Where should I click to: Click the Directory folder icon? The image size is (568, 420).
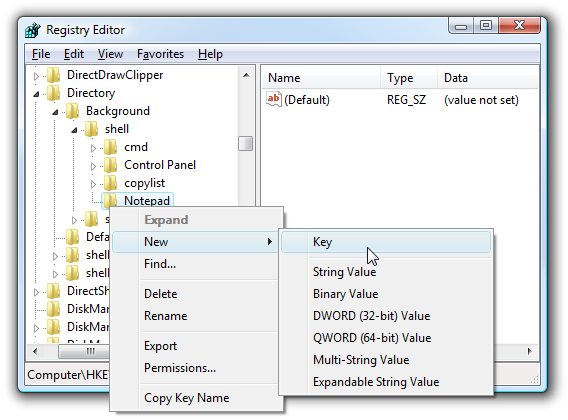(x=54, y=93)
